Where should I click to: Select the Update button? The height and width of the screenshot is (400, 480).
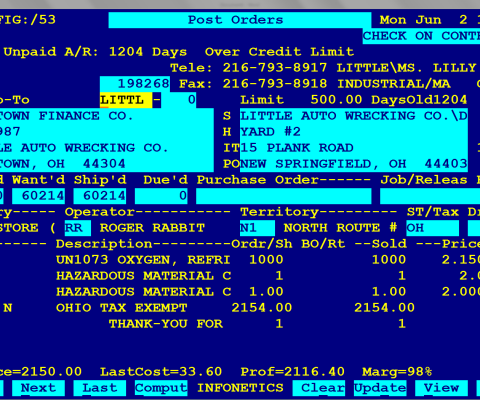tap(380, 388)
